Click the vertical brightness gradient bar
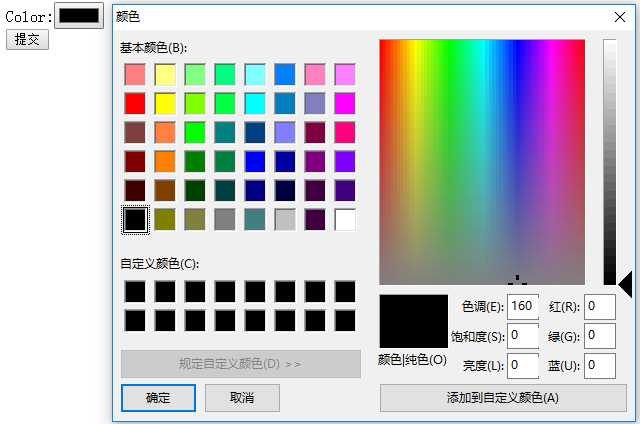The width and height of the screenshot is (640, 424). click(x=610, y=162)
